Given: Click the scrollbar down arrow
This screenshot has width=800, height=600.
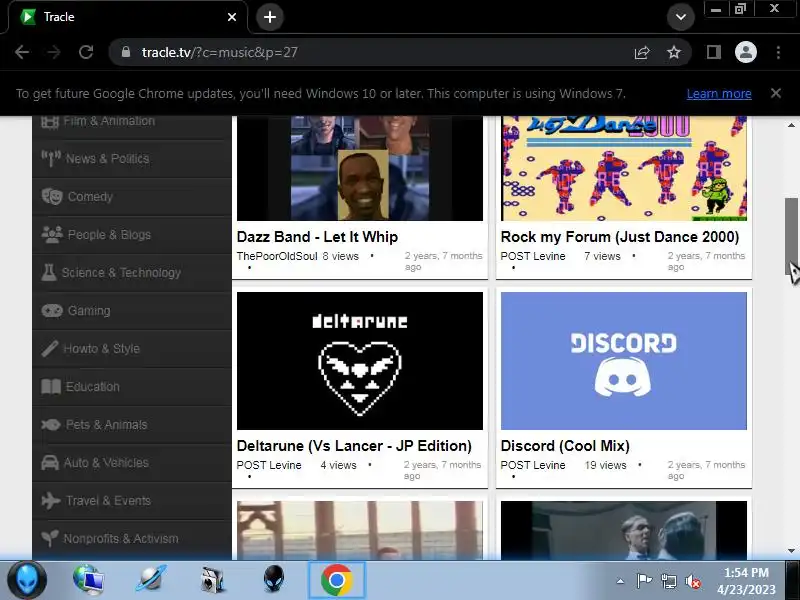Looking at the screenshot, I should [x=791, y=551].
